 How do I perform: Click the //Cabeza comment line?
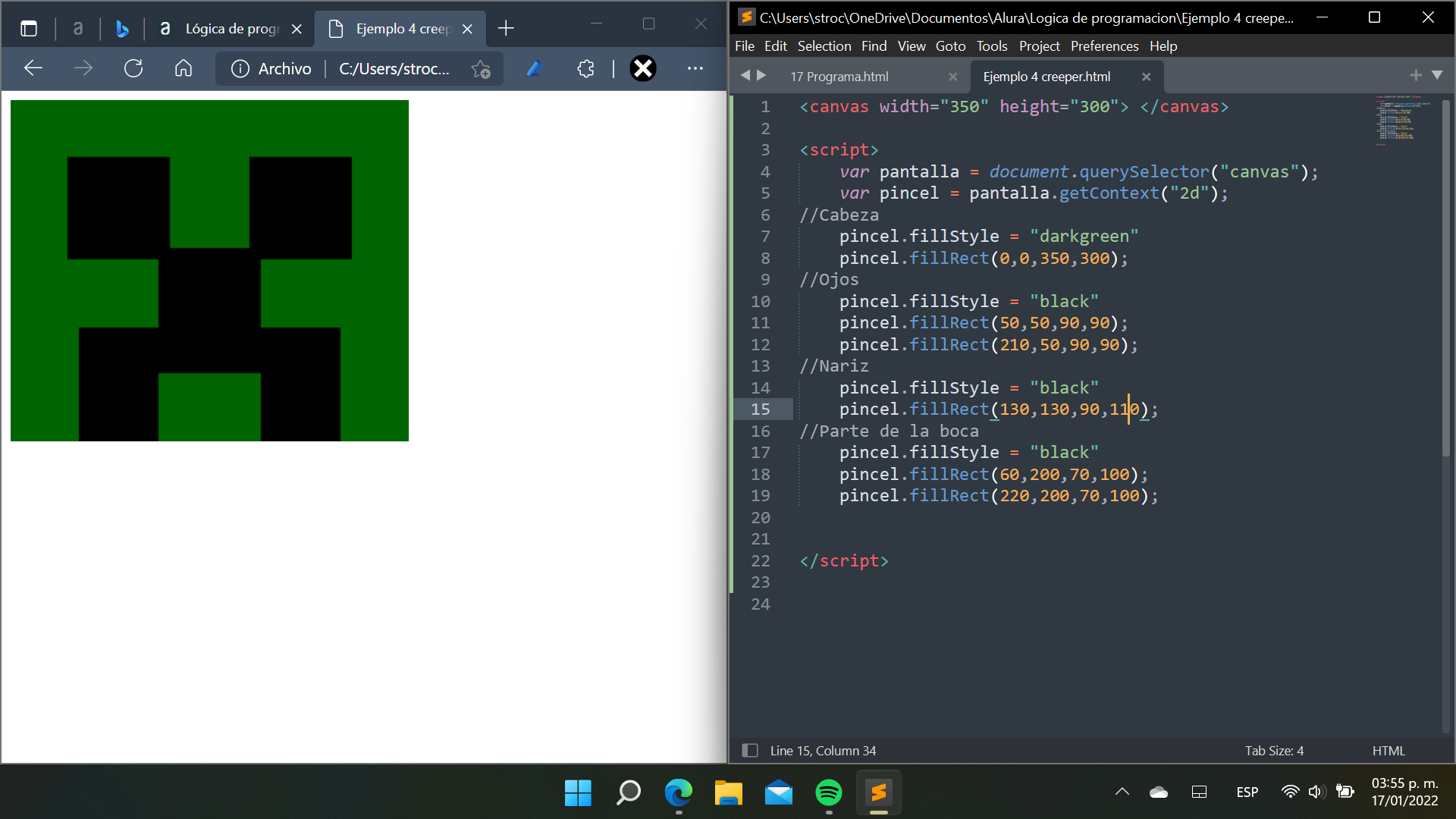(x=839, y=215)
